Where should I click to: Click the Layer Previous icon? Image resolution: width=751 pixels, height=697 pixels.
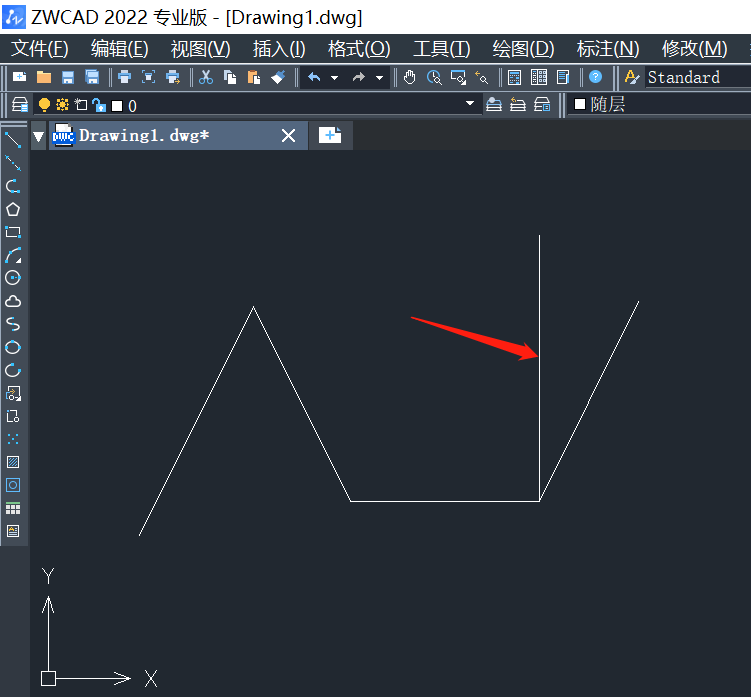(518, 104)
